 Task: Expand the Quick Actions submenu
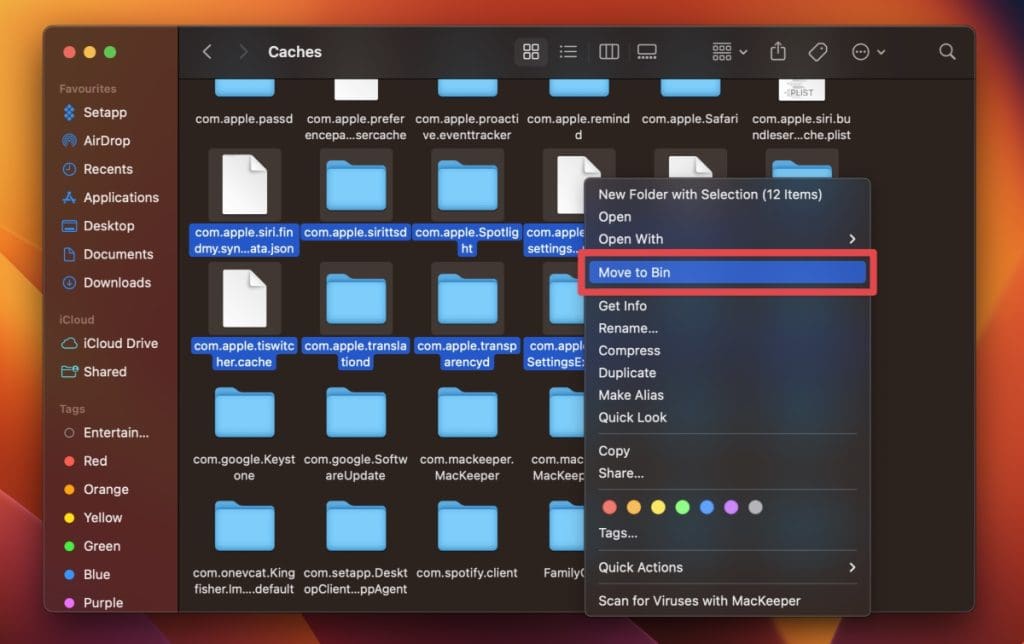pyautogui.click(x=726, y=567)
